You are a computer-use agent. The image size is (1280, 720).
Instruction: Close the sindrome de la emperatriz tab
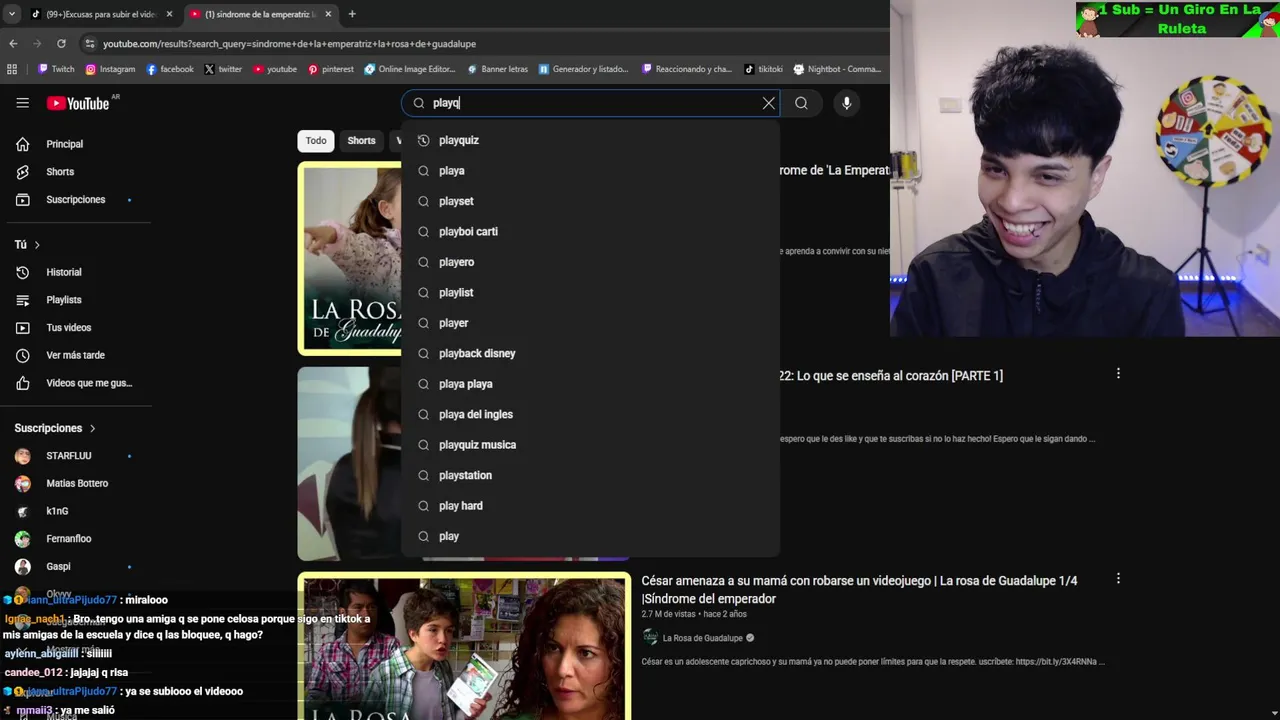(328, 14)
